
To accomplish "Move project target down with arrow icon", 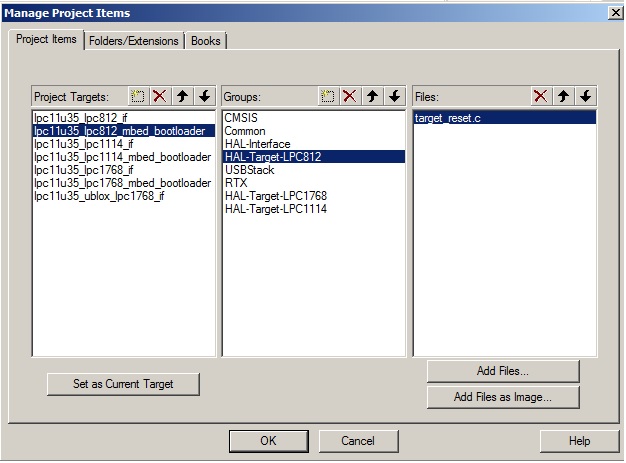I will [205, 96].
